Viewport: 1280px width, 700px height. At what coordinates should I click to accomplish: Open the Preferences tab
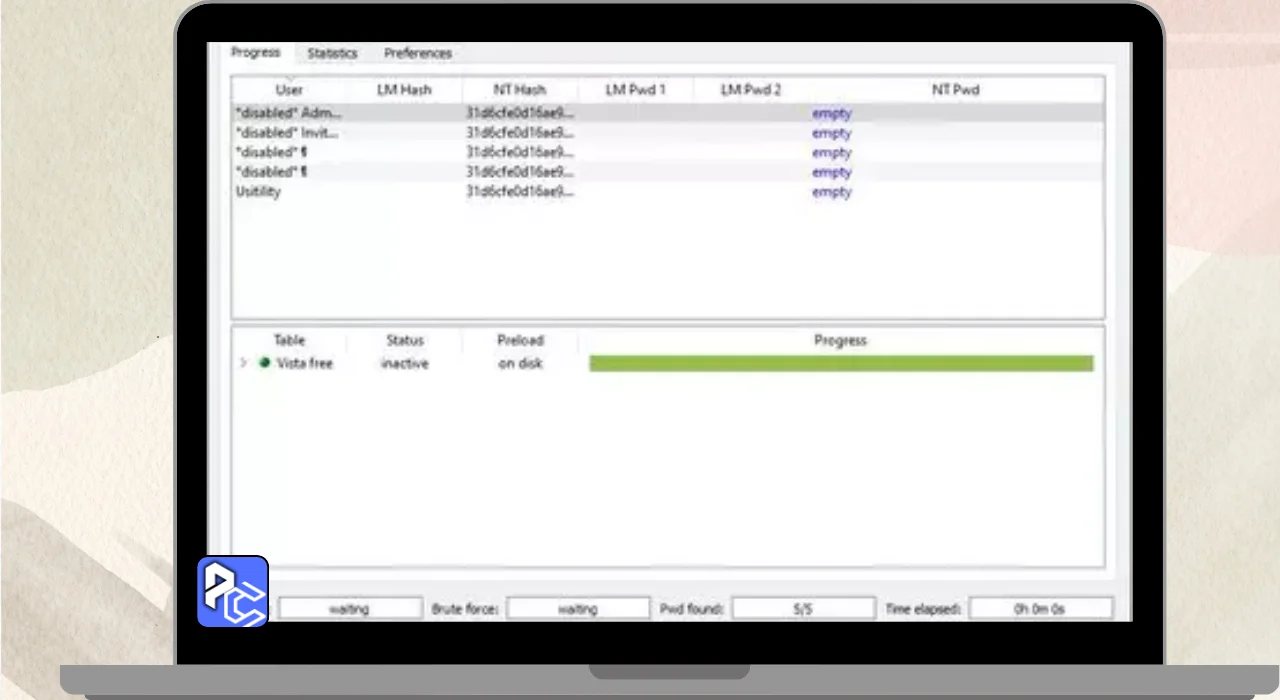point(418,54)
